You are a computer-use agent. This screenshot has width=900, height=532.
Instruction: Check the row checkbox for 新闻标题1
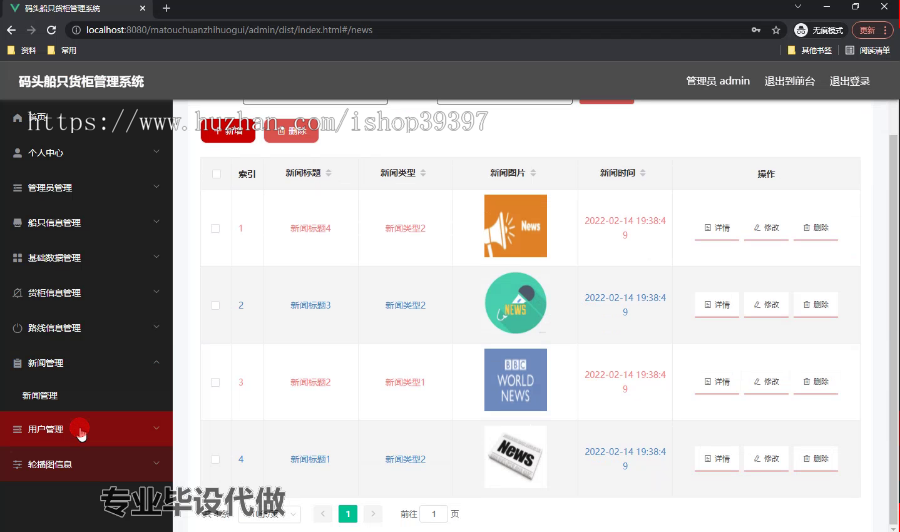(215, 459)
